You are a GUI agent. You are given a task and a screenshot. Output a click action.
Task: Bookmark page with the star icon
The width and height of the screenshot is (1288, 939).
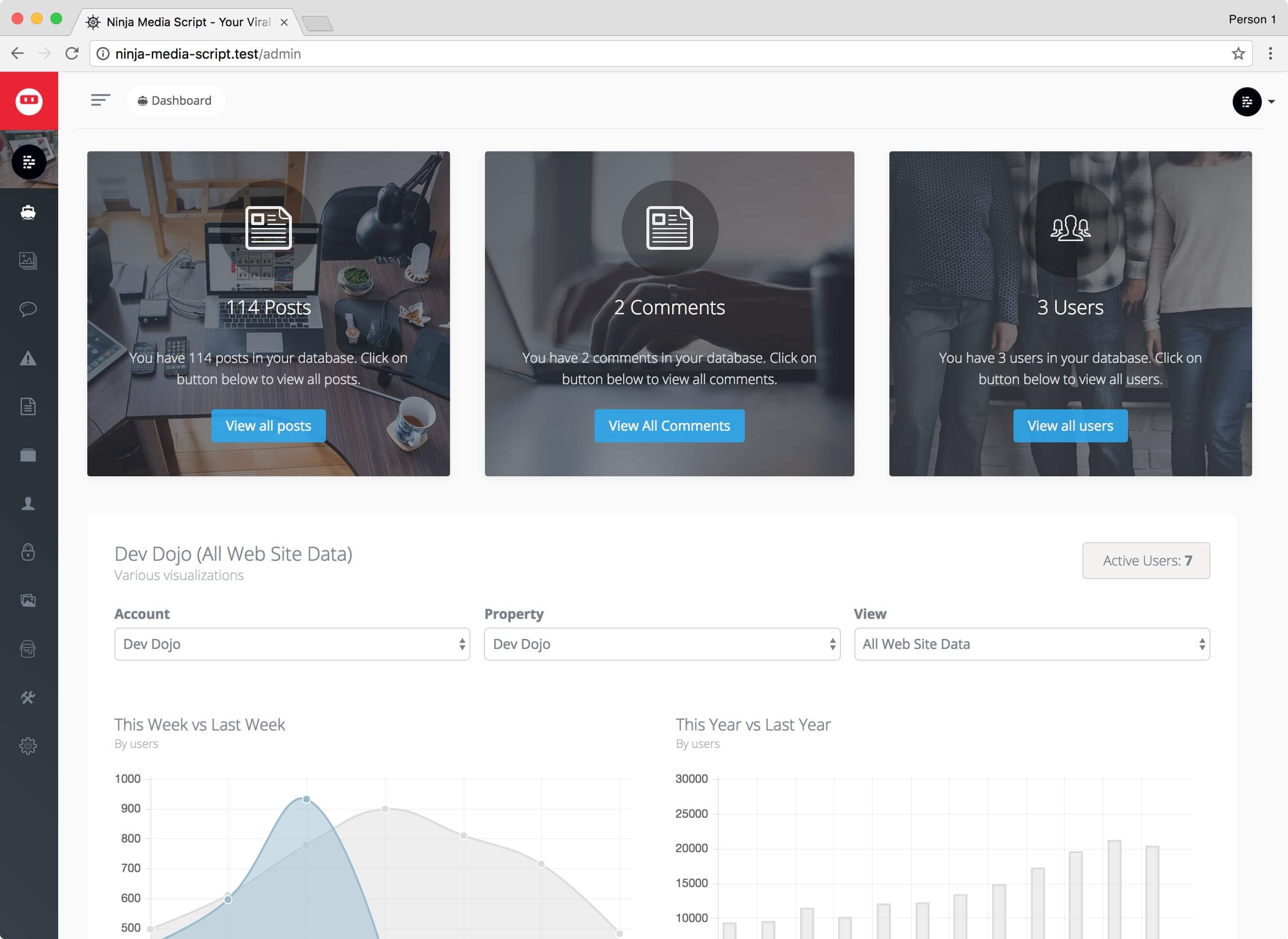coord(1238,53)
